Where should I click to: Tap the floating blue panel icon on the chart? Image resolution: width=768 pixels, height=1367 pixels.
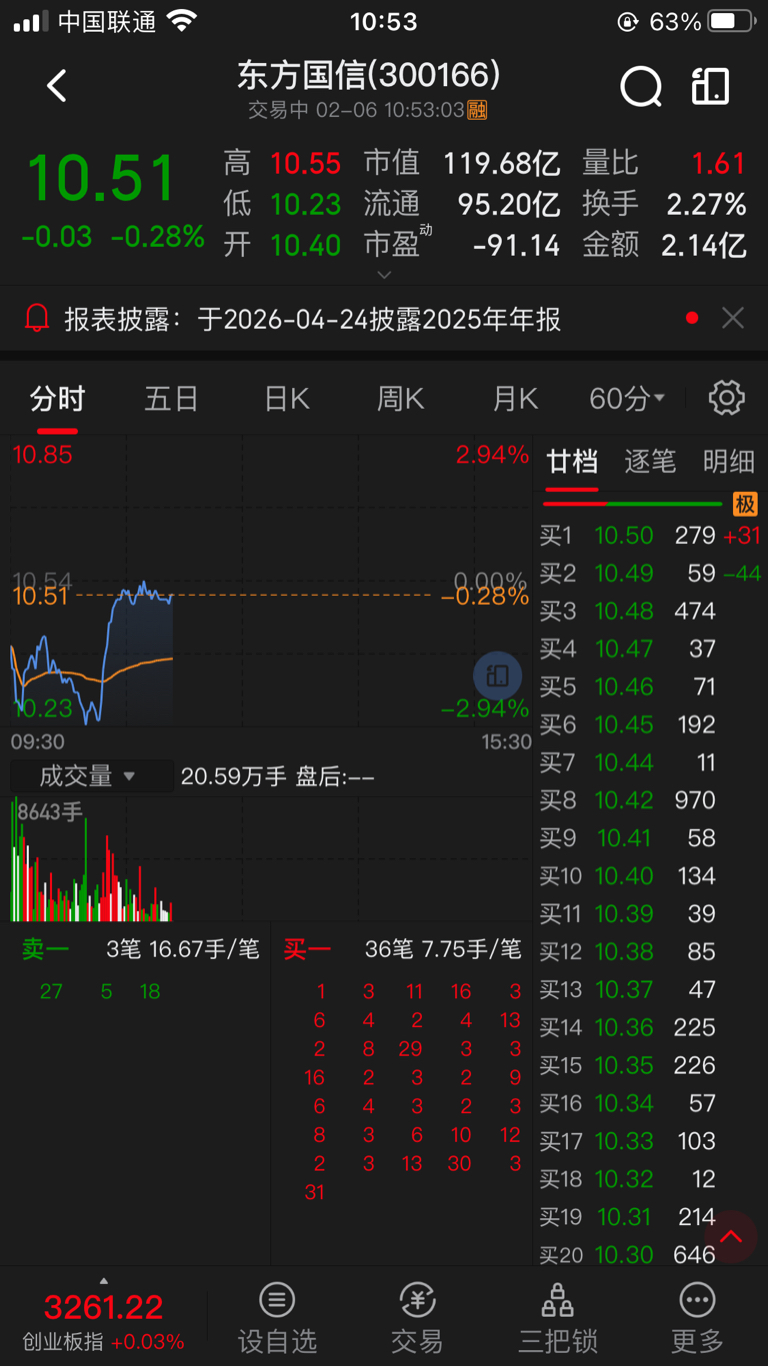pos(497,676)
